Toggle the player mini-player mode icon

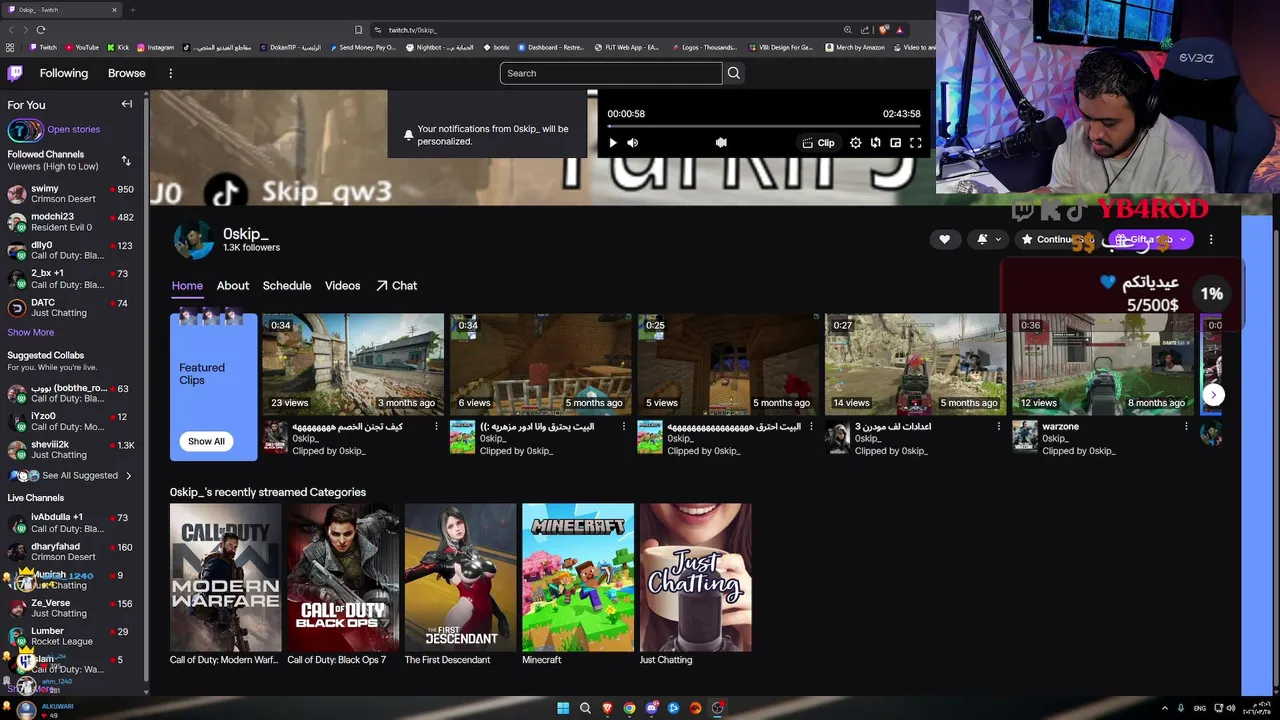[x=896, y=143]
